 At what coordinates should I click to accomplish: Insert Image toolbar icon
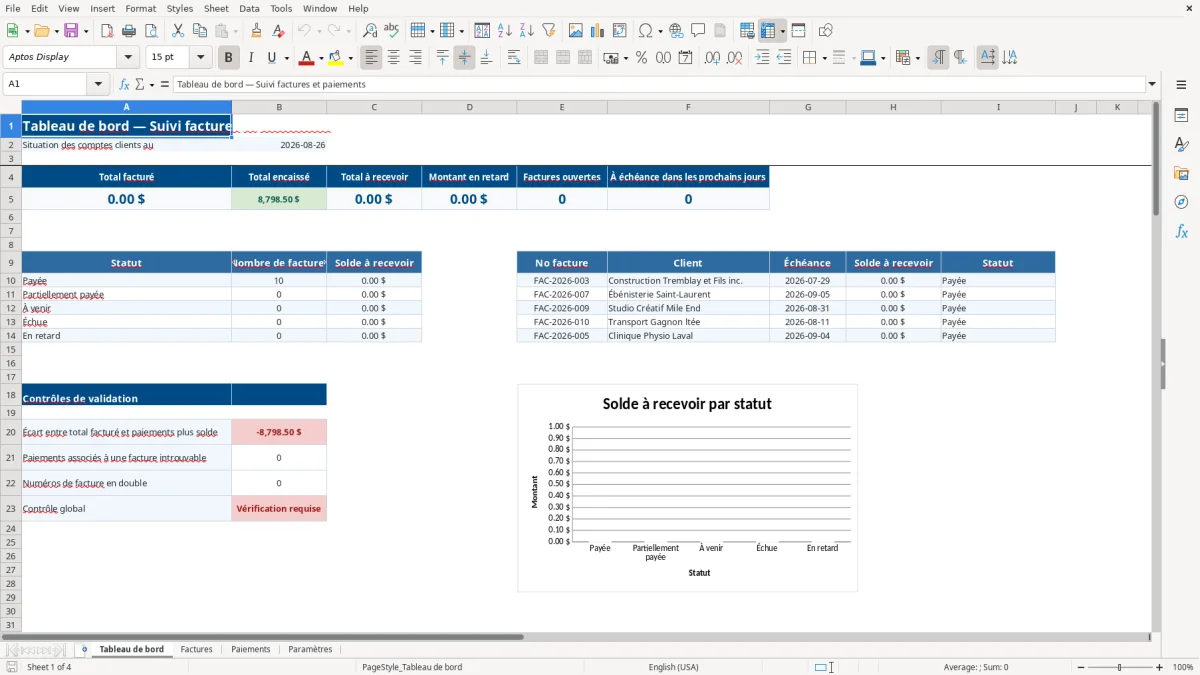tap(576, 31)
